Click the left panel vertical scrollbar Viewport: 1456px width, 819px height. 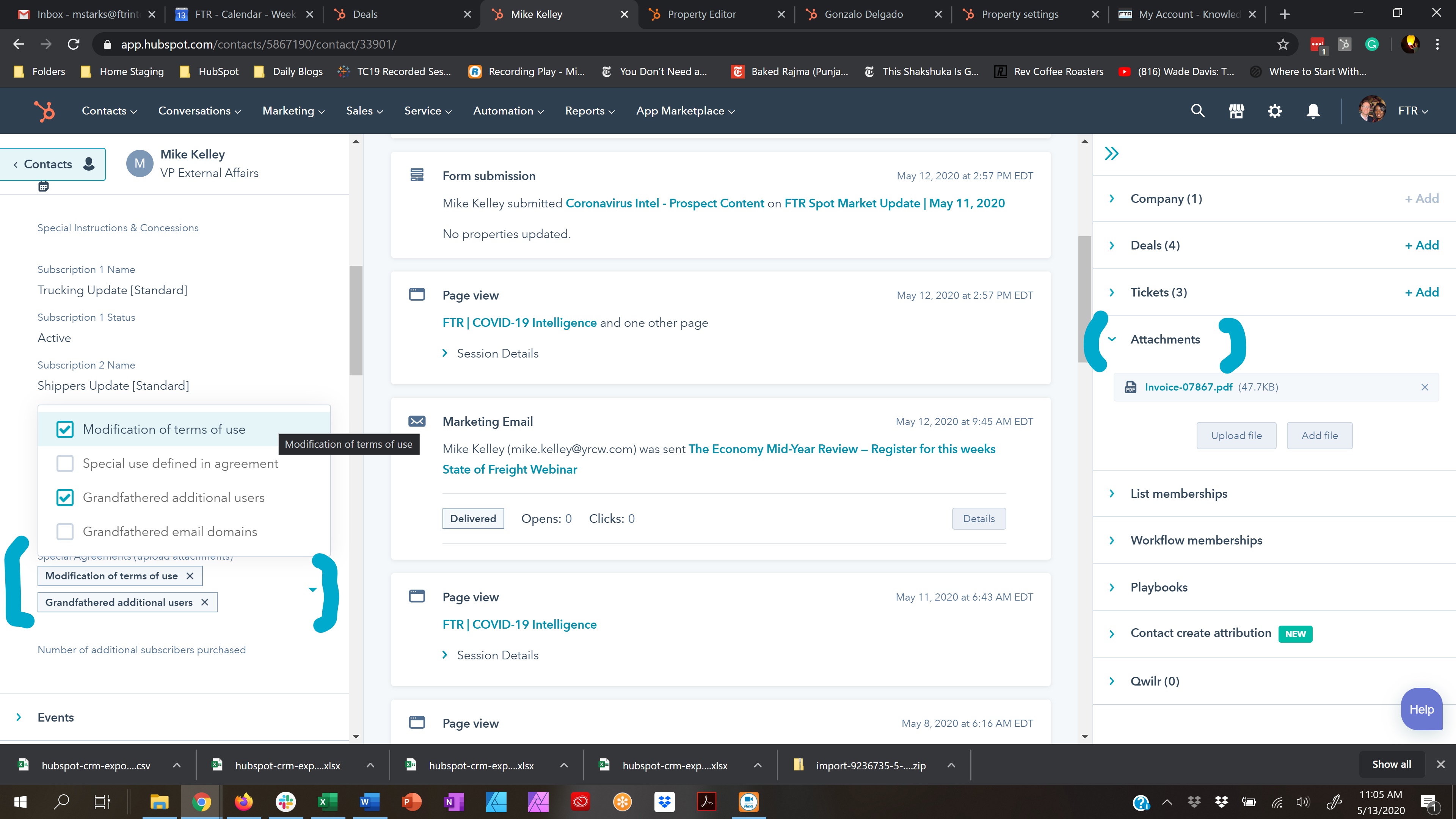(x=356, y=320)
